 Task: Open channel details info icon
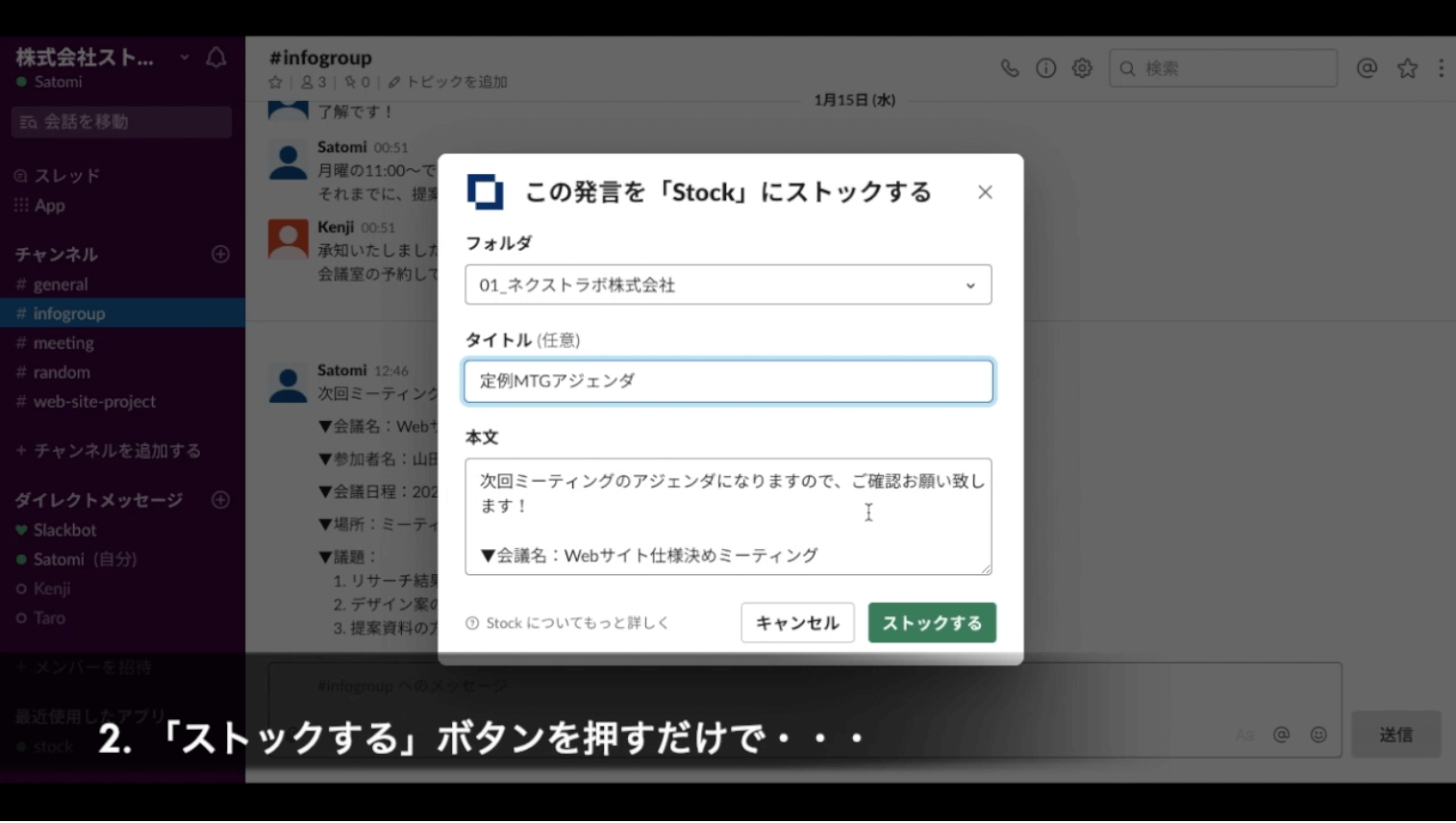click(1045, 68)
